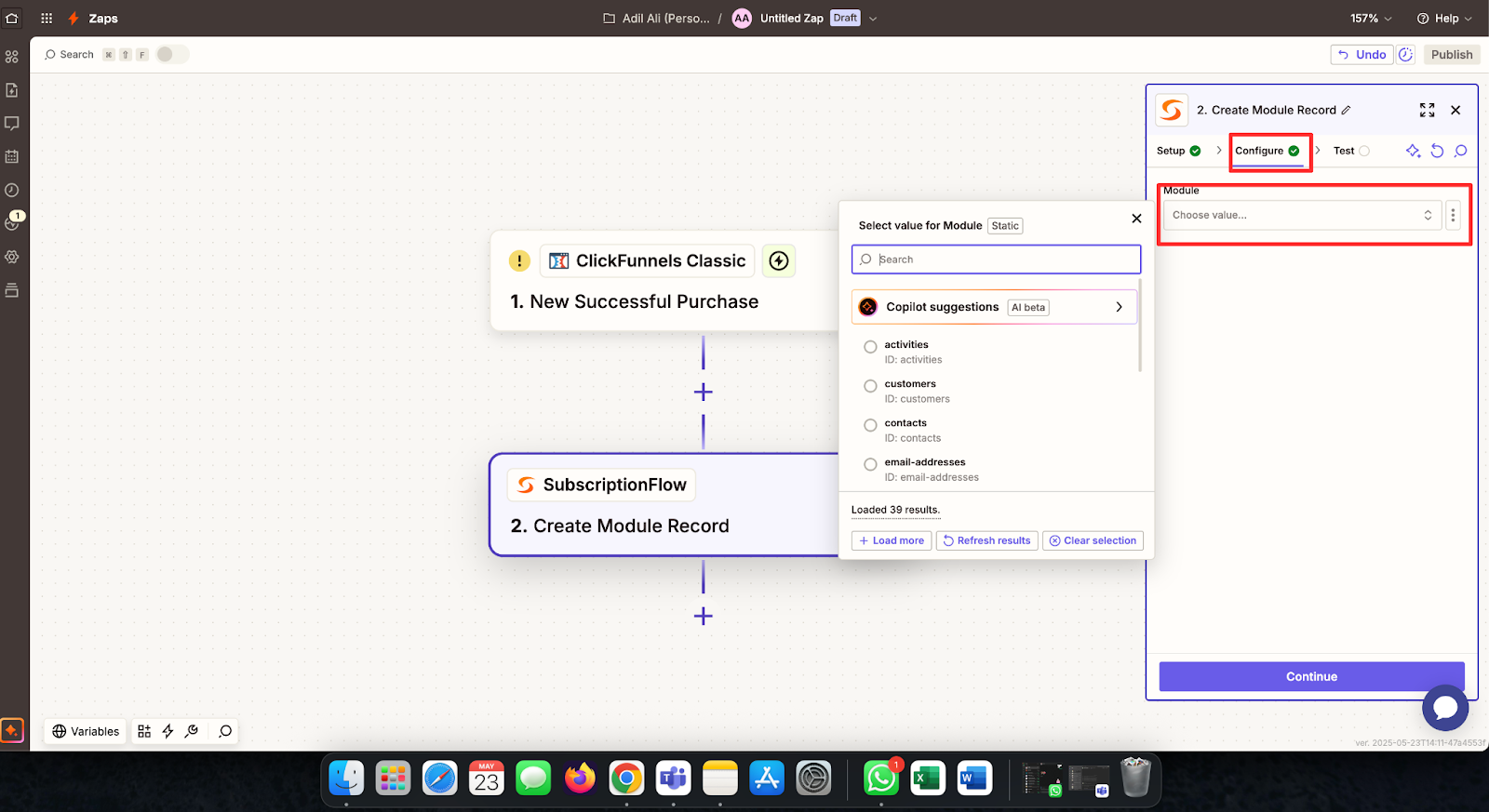
Task: Open Microsoft Word in the dock
Action: click(x=974, y=778)
